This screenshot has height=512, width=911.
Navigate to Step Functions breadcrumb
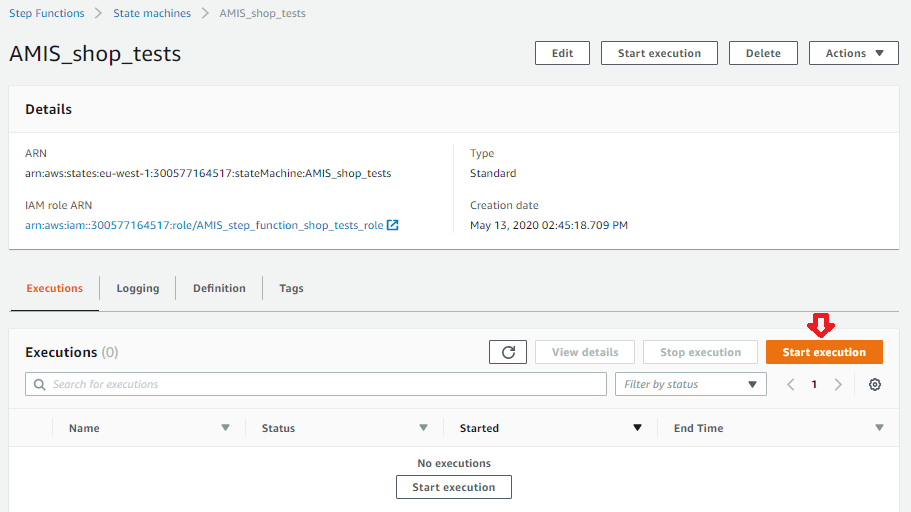pos(46,13)
